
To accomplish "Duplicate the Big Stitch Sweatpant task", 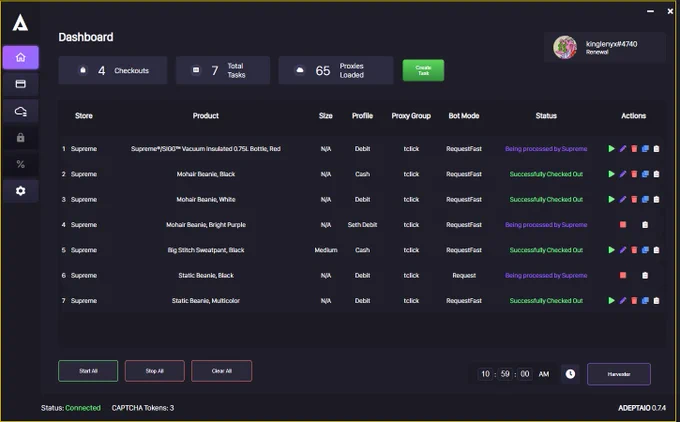I will (645, 250).
